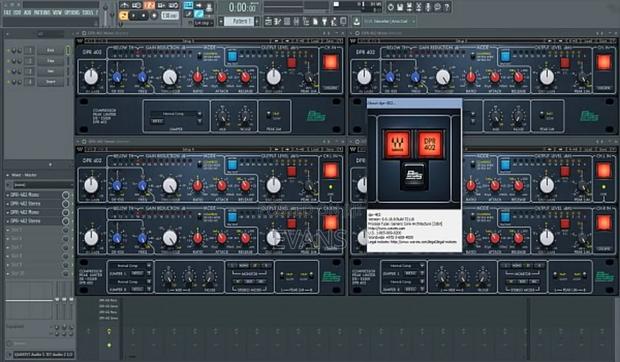Toggle the orange countdown-before-recording button
The height and width of the screenshot is (362, 620).
tap(149, 6)
